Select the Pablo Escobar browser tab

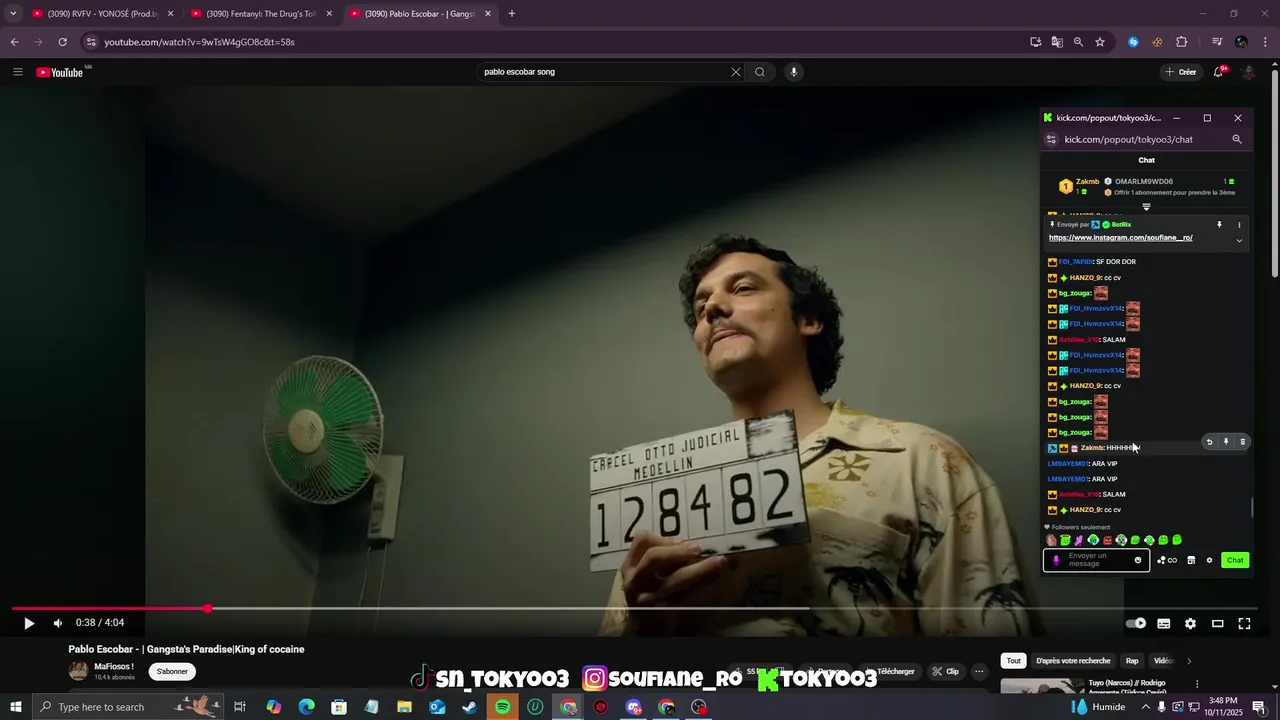tap(419, 14)
